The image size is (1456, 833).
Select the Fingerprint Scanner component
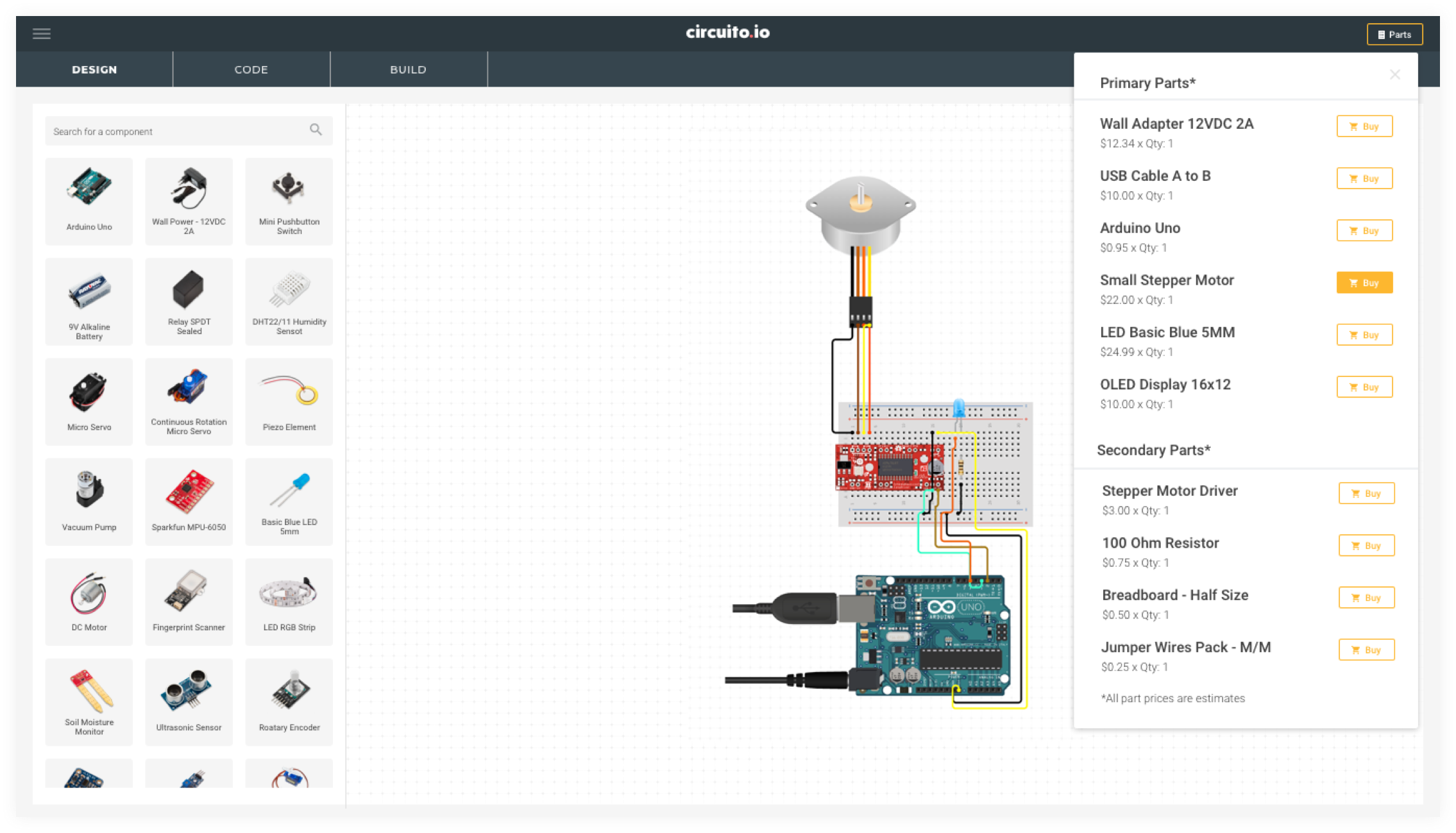189,602
